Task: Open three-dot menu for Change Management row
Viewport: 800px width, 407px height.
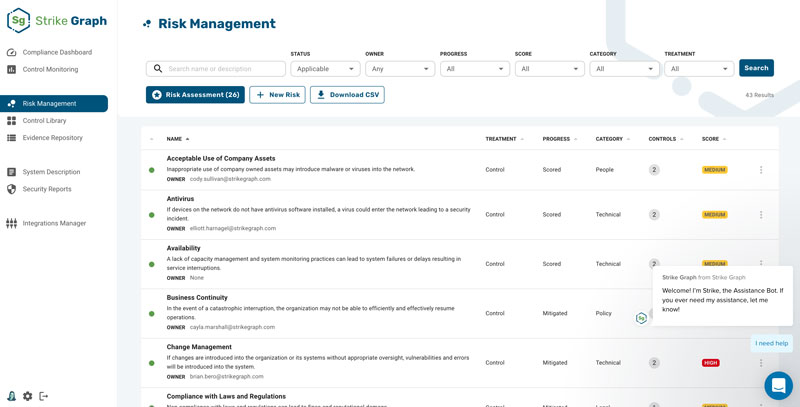Action: click(761, 363)
